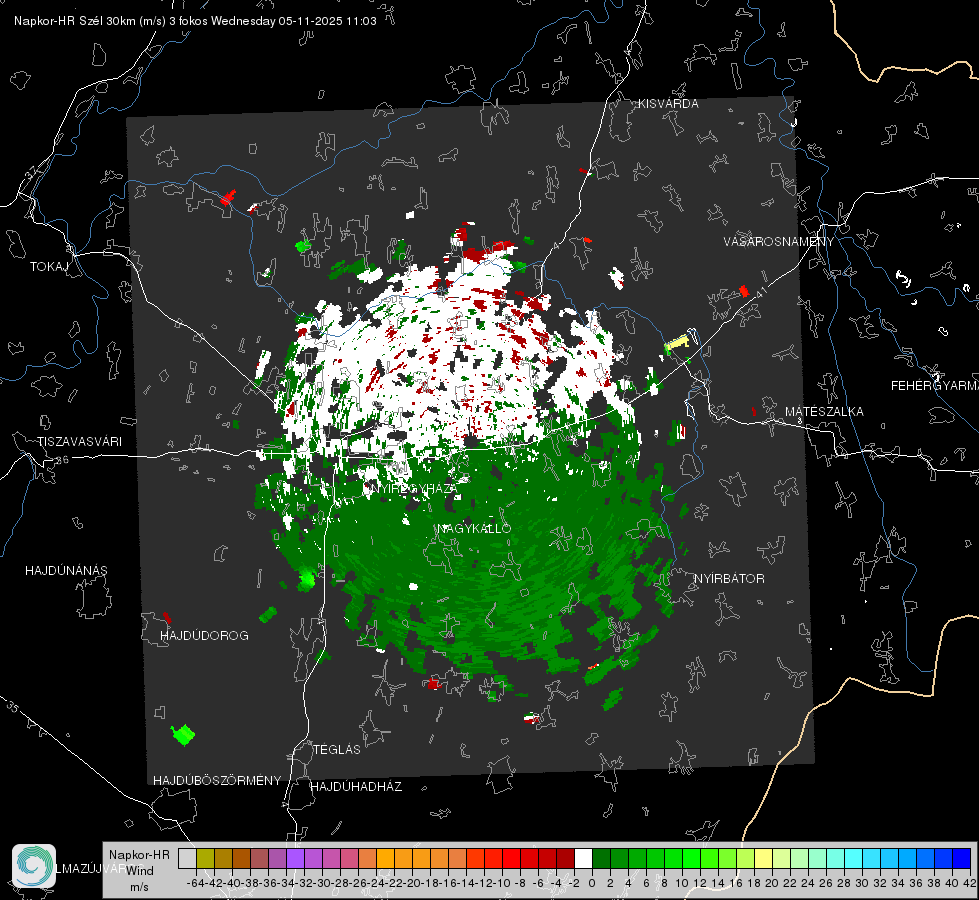Click the m/s unit label in legend
Screen dimensions: 979x900
tap(139, 887)
